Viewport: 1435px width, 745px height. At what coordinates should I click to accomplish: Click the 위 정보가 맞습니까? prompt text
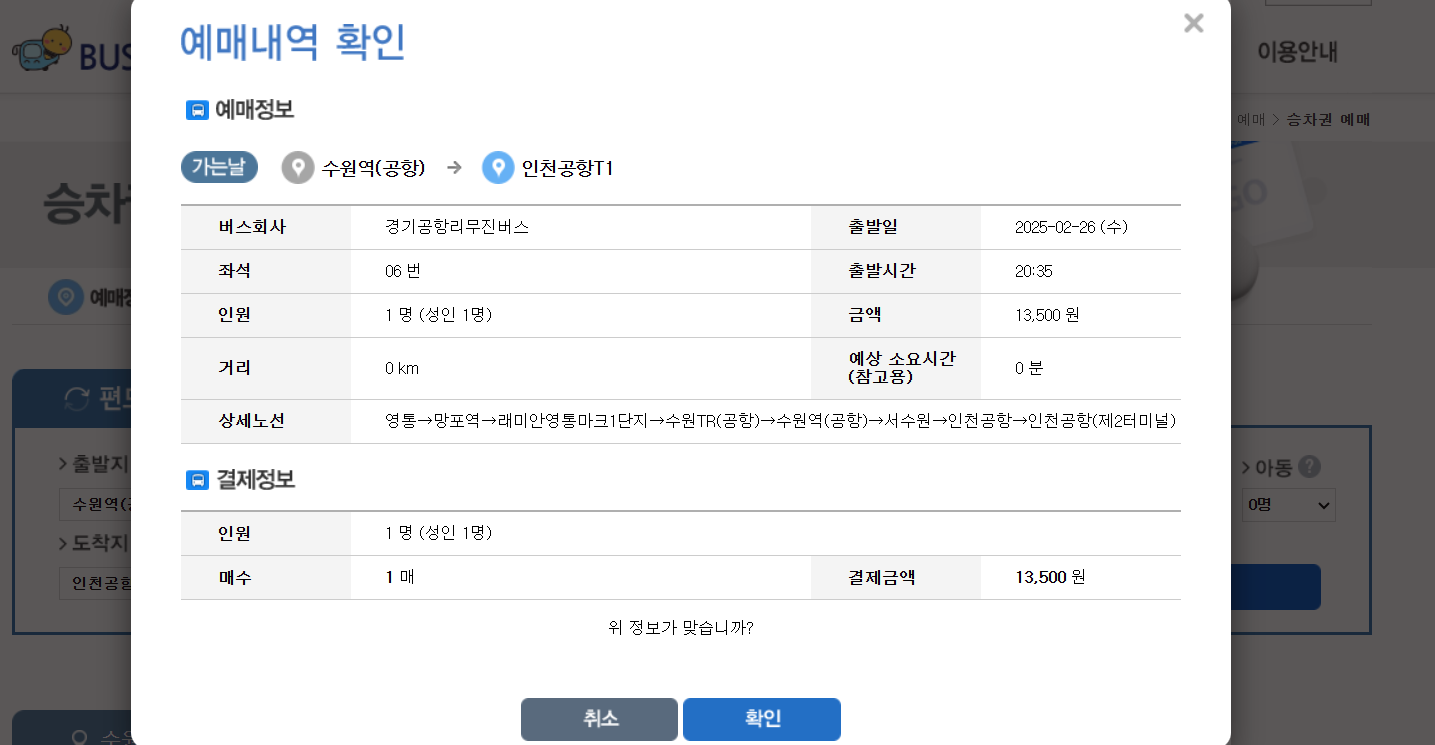[x=681, y=628]
